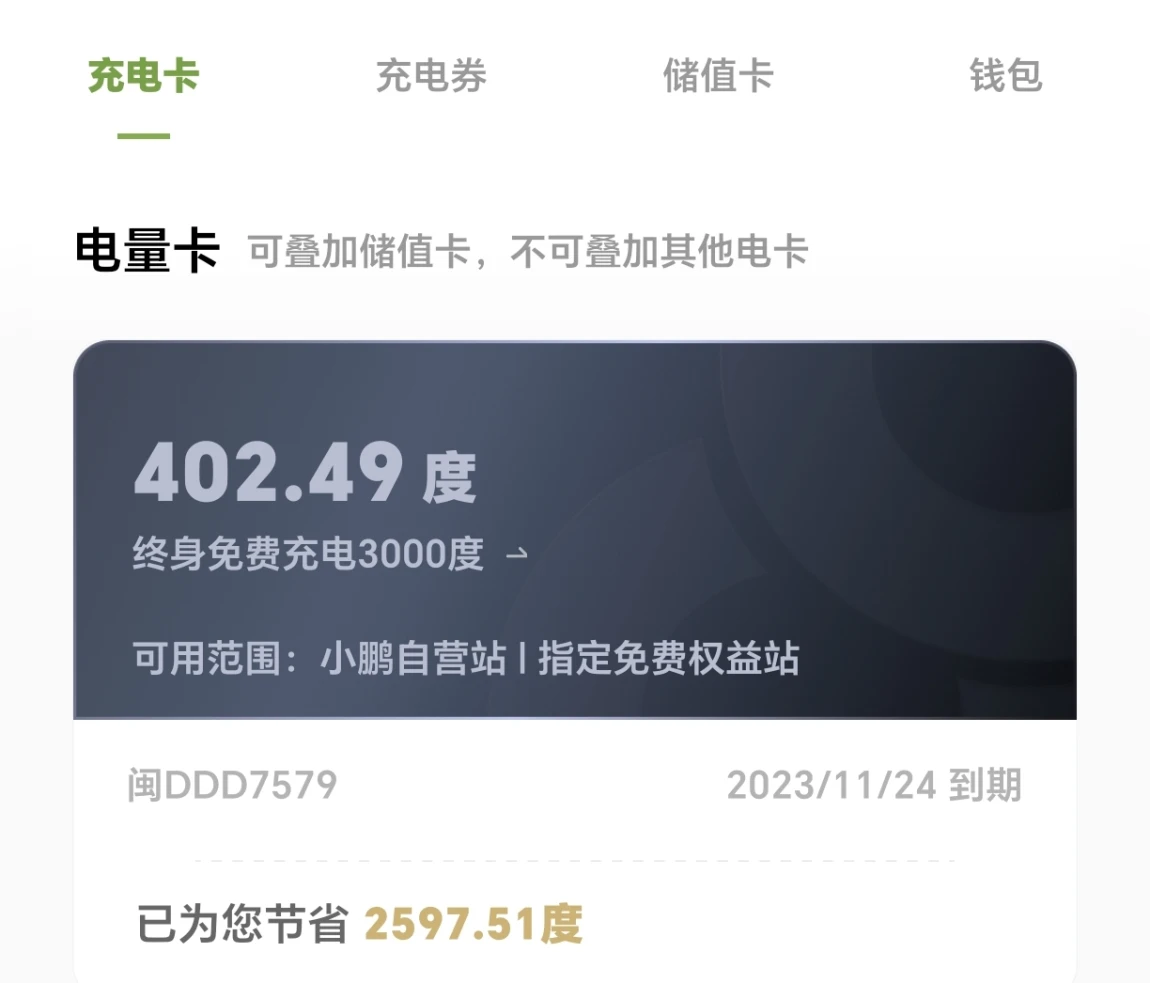Screen dimensions: 1150x983
Task: Click the 电量卡 section heading
Action: [147, 251]
